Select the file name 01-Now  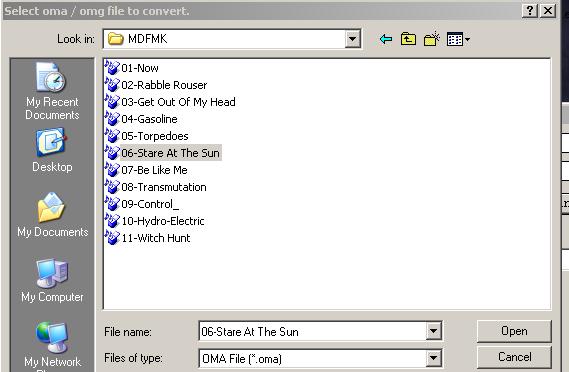[140, 68]
